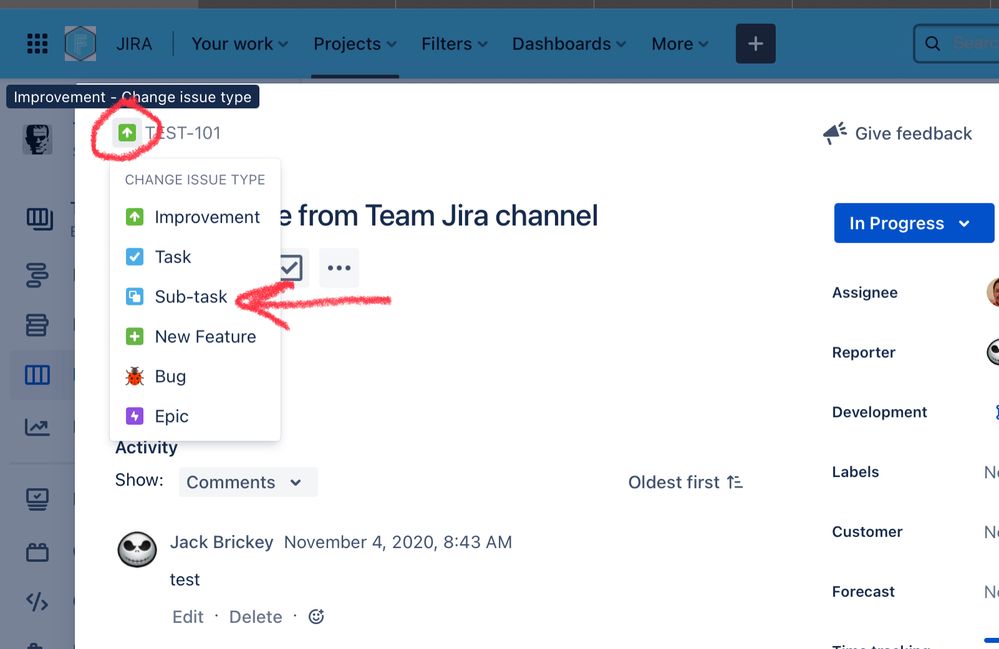Select Epic issue type
This screenshot has width=999, height=649.
click(194, 416)
